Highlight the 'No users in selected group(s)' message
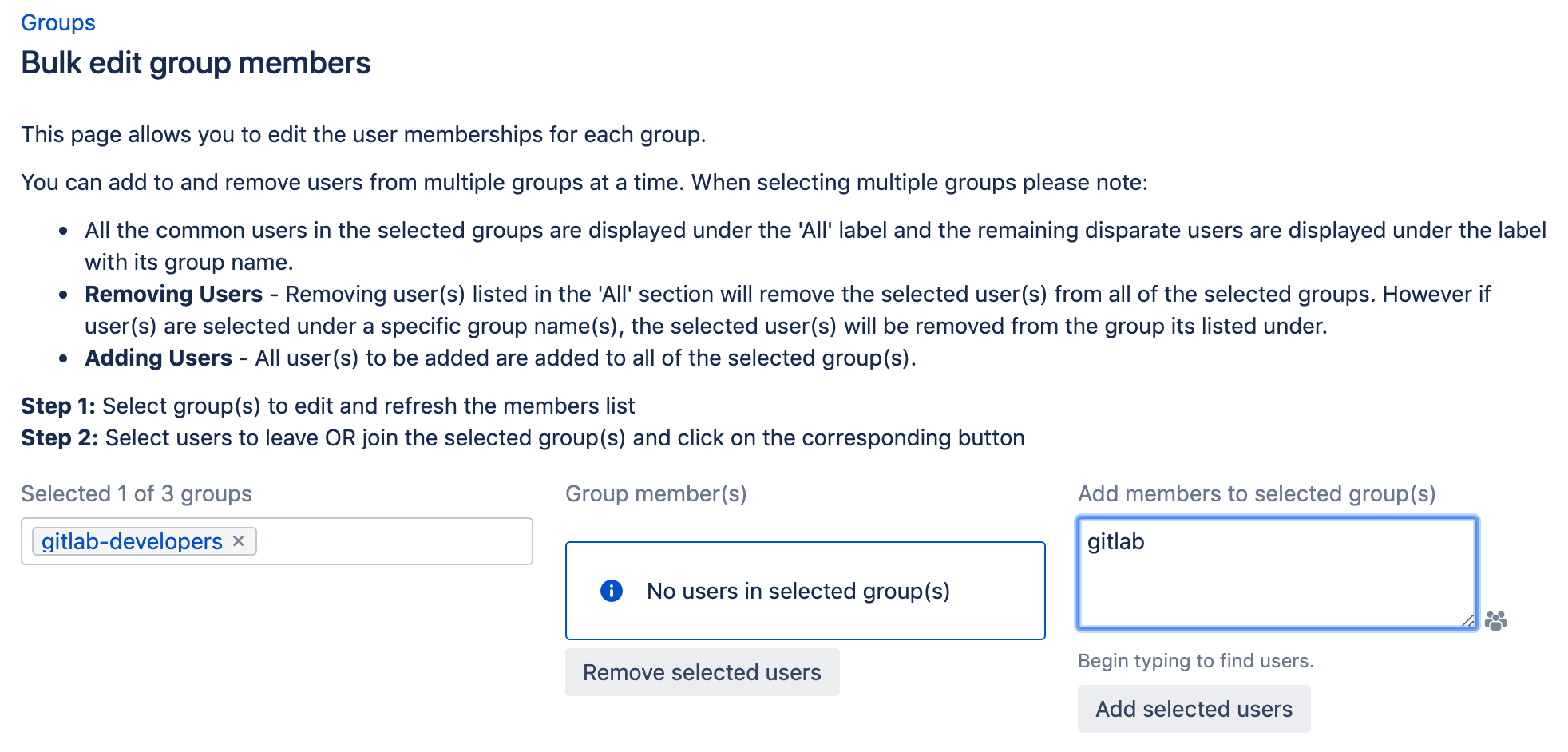 tap(798, 591)
